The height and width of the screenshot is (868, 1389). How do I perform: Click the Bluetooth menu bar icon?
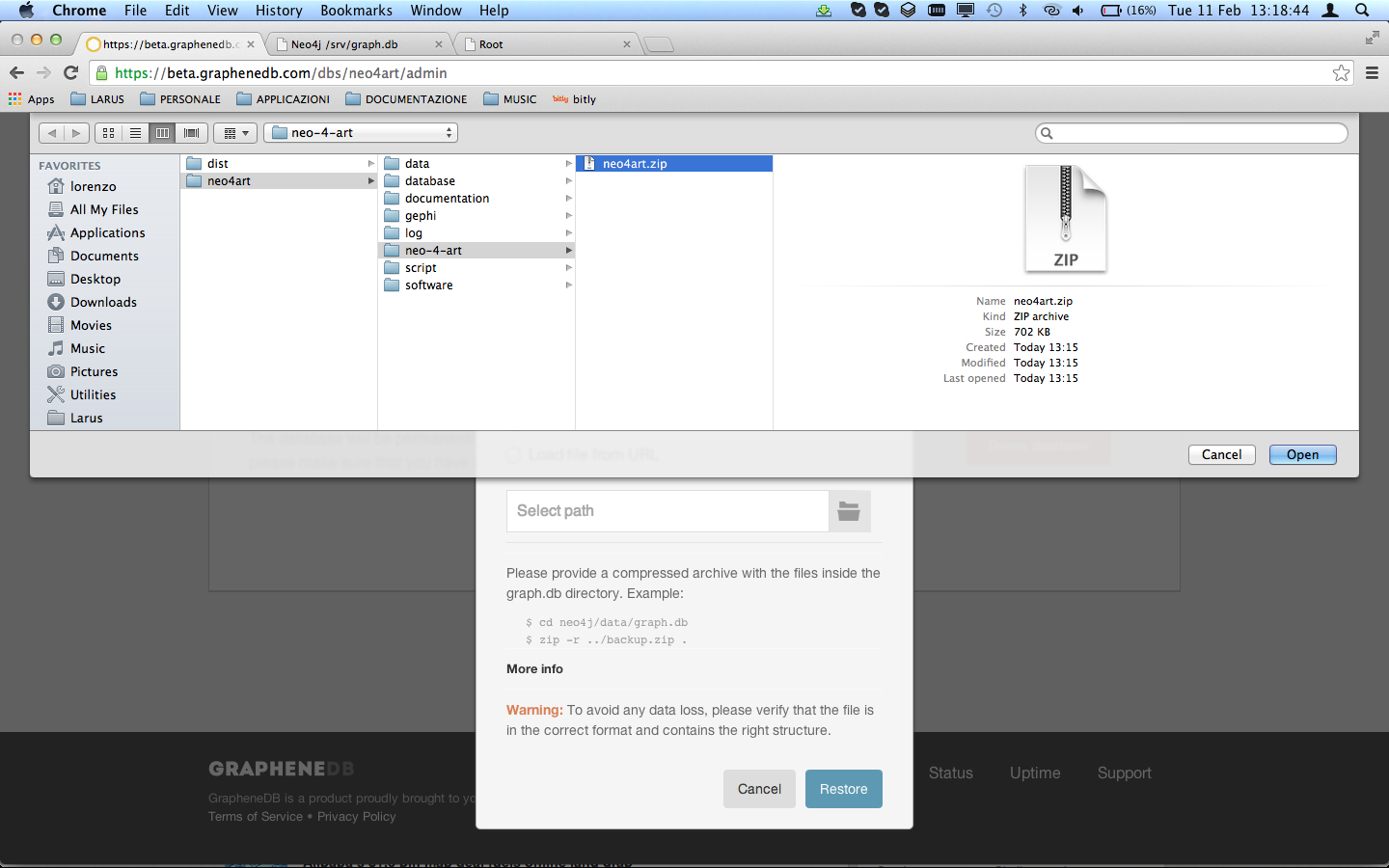click(1023, 11)
